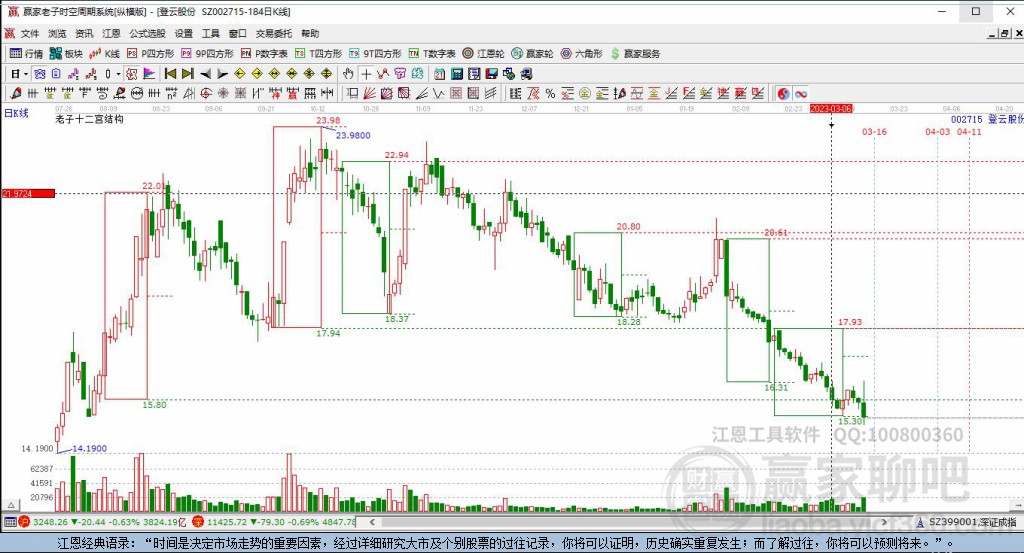Screen dimensions: 1024x553
Task: Click the 23.9800 high price label
Action: coord(353,135)
